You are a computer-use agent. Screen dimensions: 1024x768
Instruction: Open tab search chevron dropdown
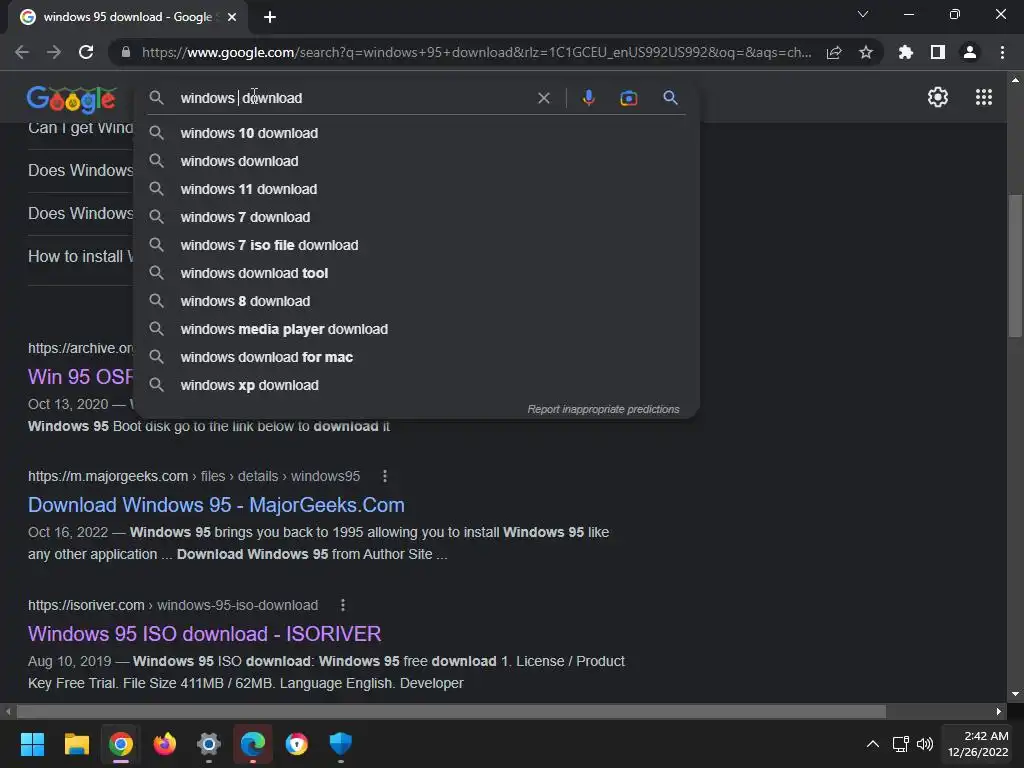[863, 14]
